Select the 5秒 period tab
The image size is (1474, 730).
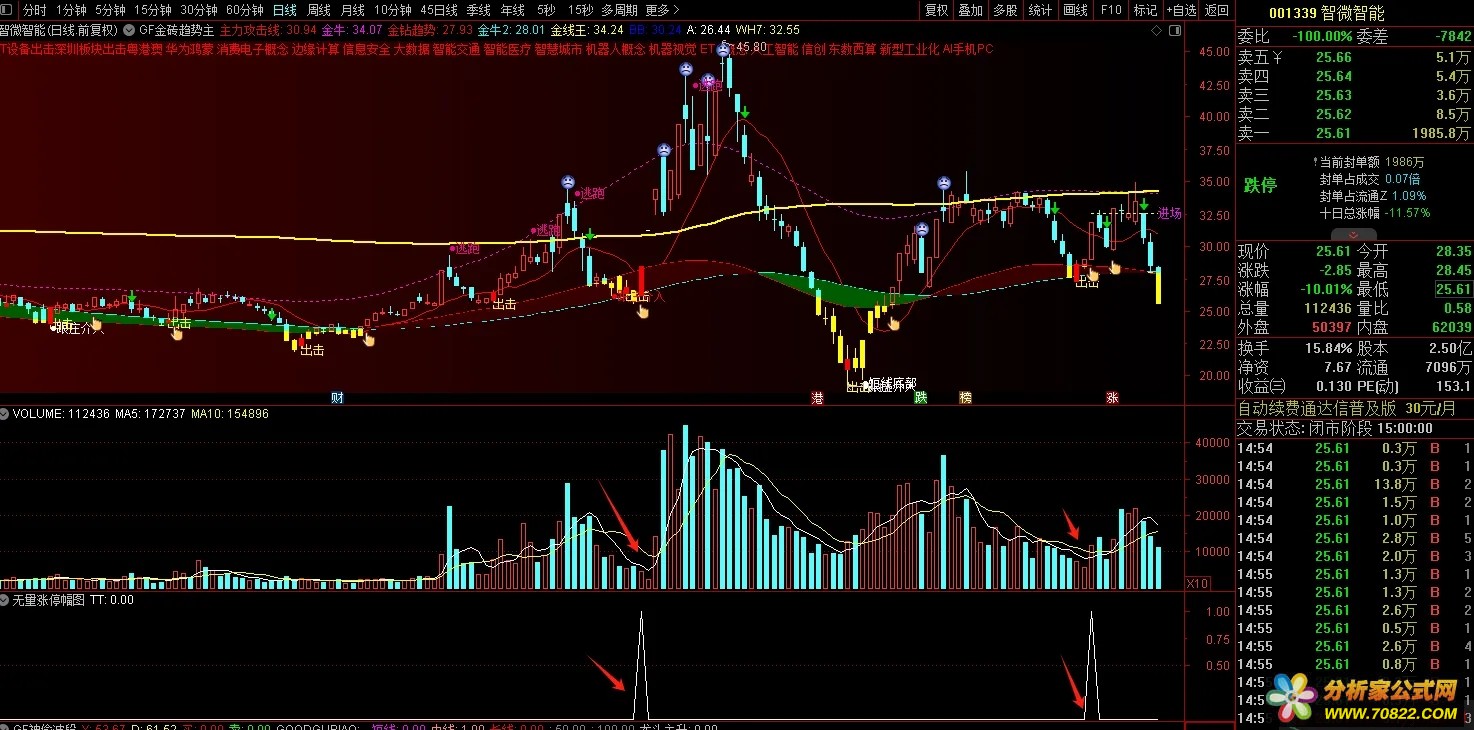pyautogui.click(x=545, y=10)
